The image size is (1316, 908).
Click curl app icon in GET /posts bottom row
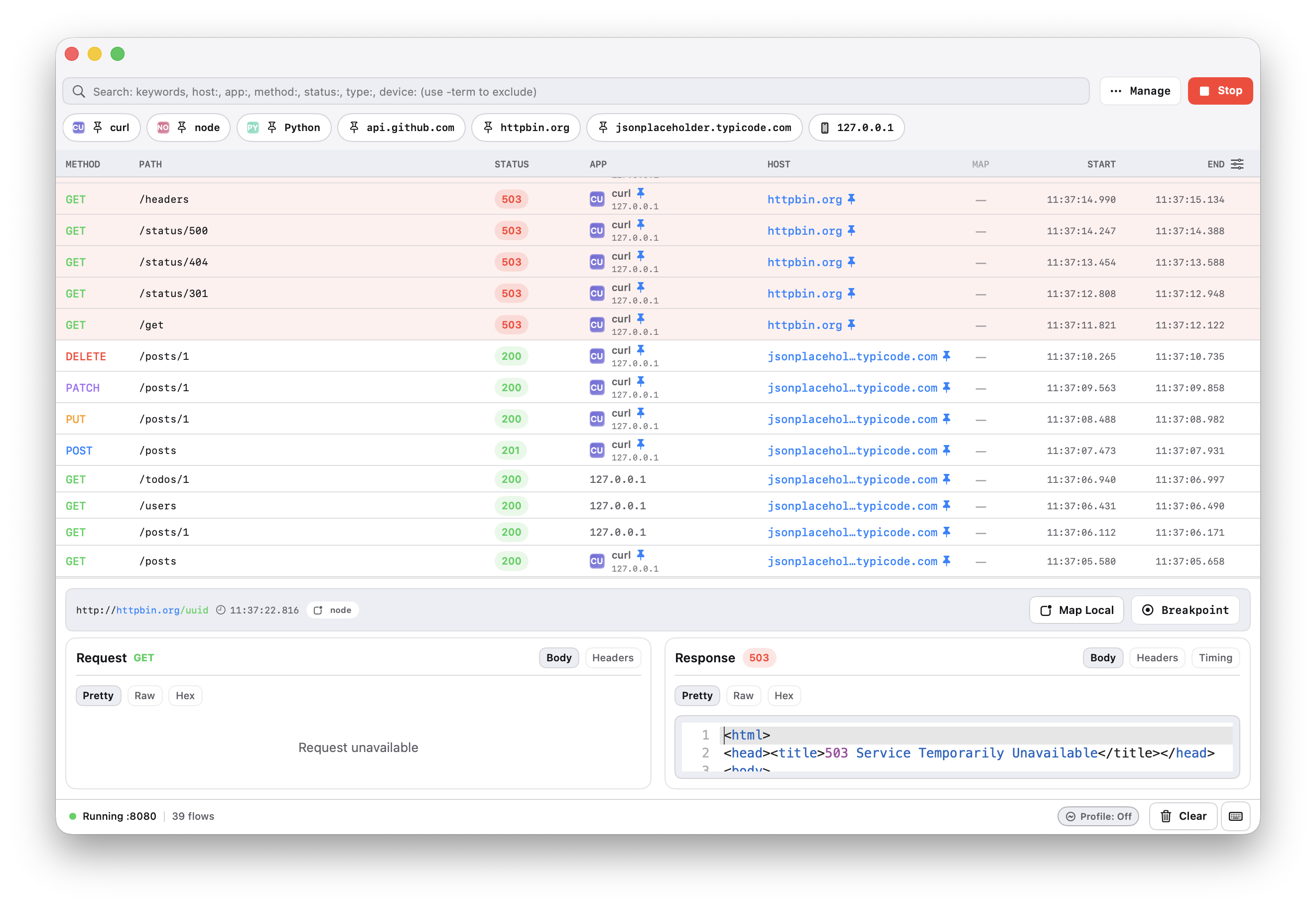596,562
